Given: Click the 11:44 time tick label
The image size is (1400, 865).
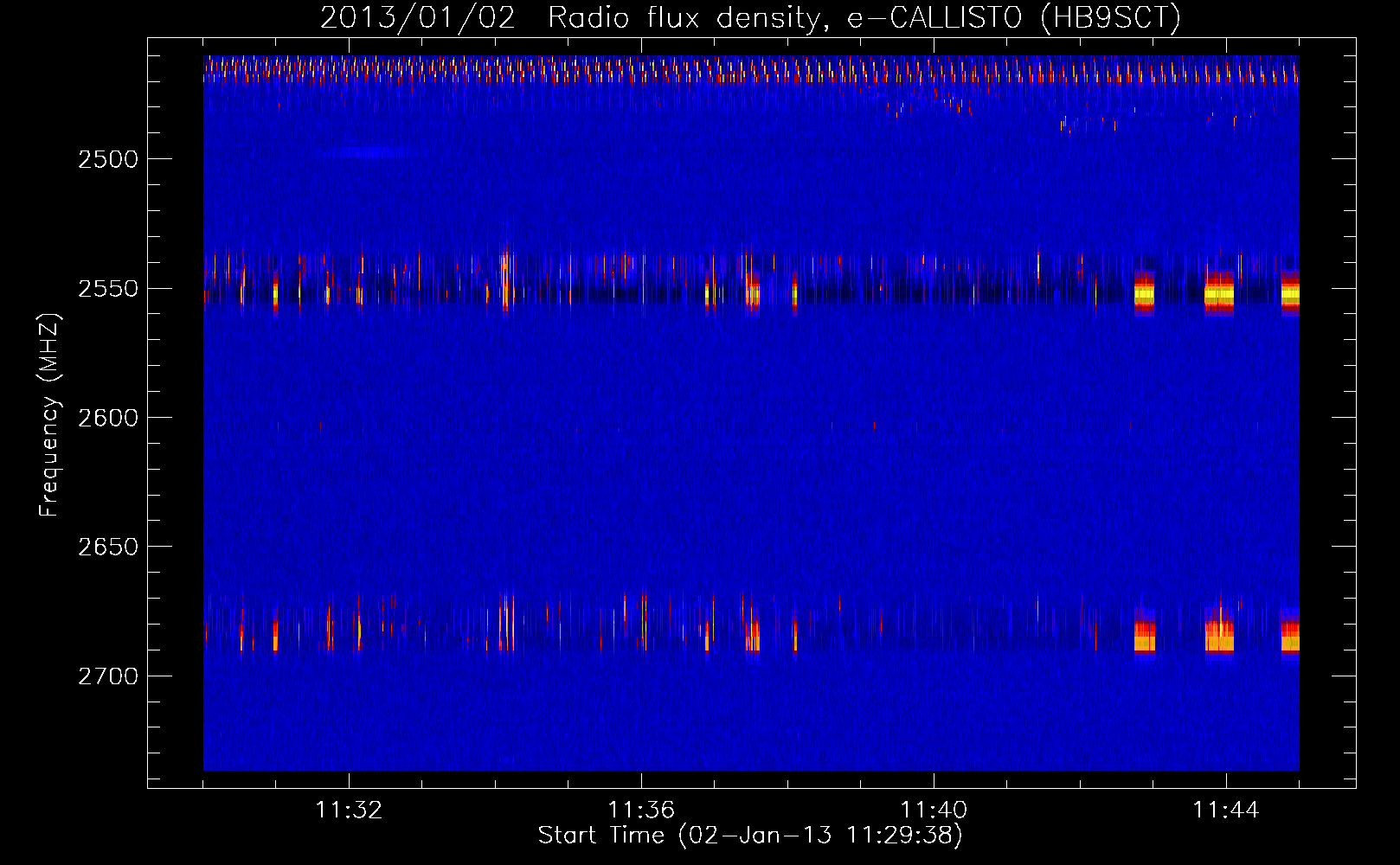Looking at the screenshot, I should tap(1226, 811).
